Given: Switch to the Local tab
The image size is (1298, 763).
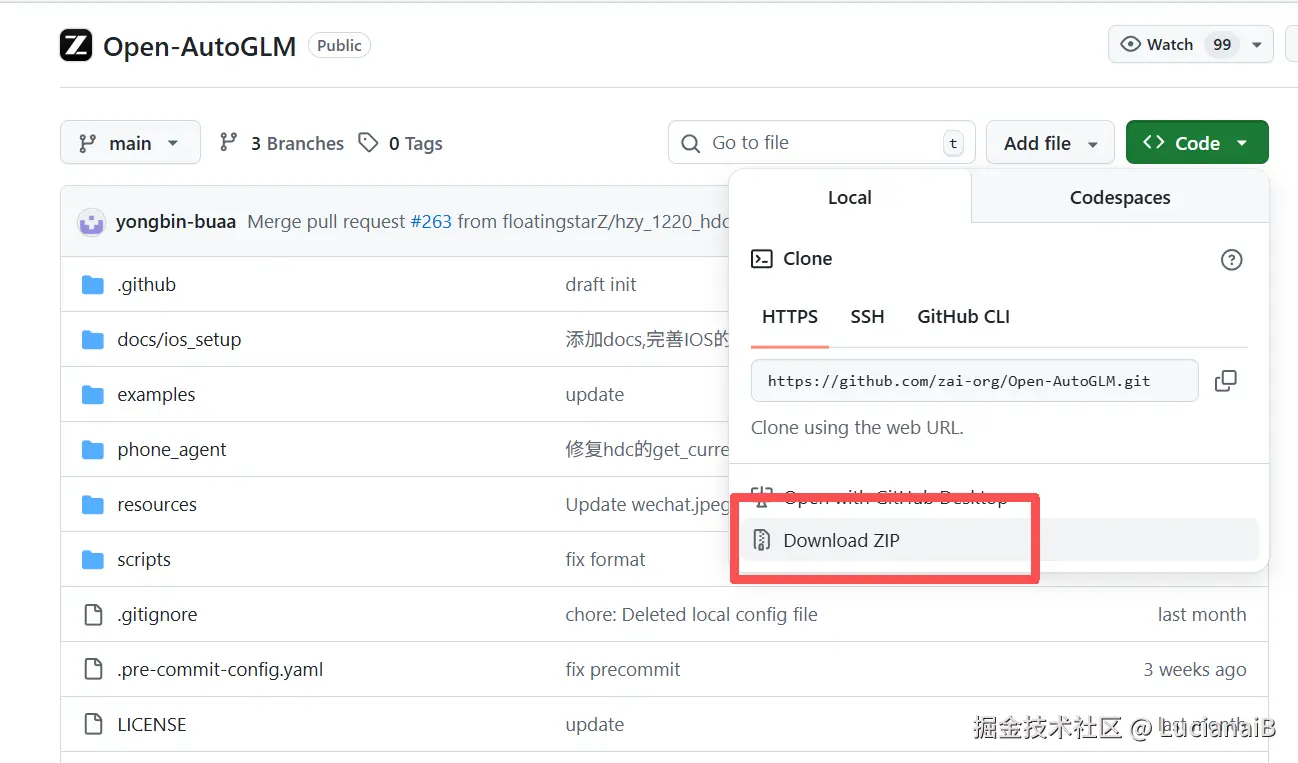Looking at the screenshot, I should coord(850,198).
